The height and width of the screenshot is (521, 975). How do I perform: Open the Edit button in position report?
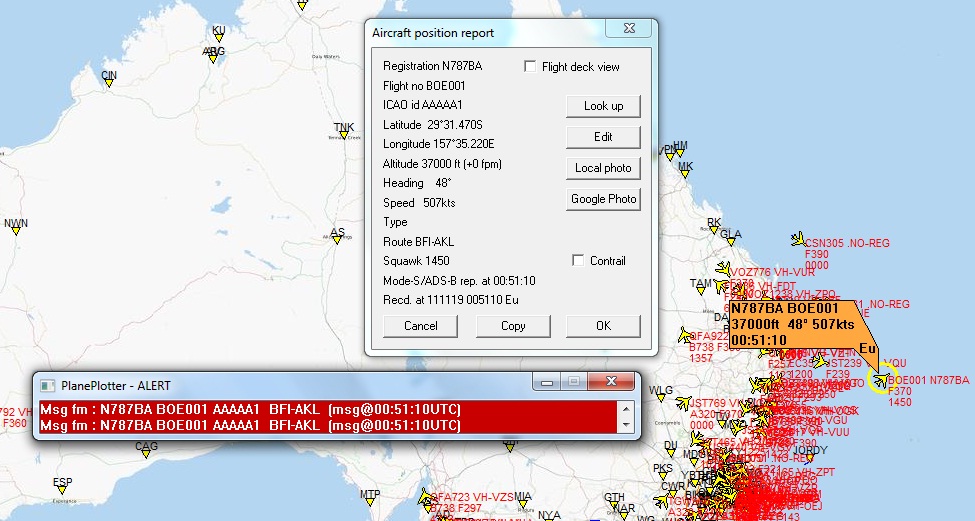(603, 137)
